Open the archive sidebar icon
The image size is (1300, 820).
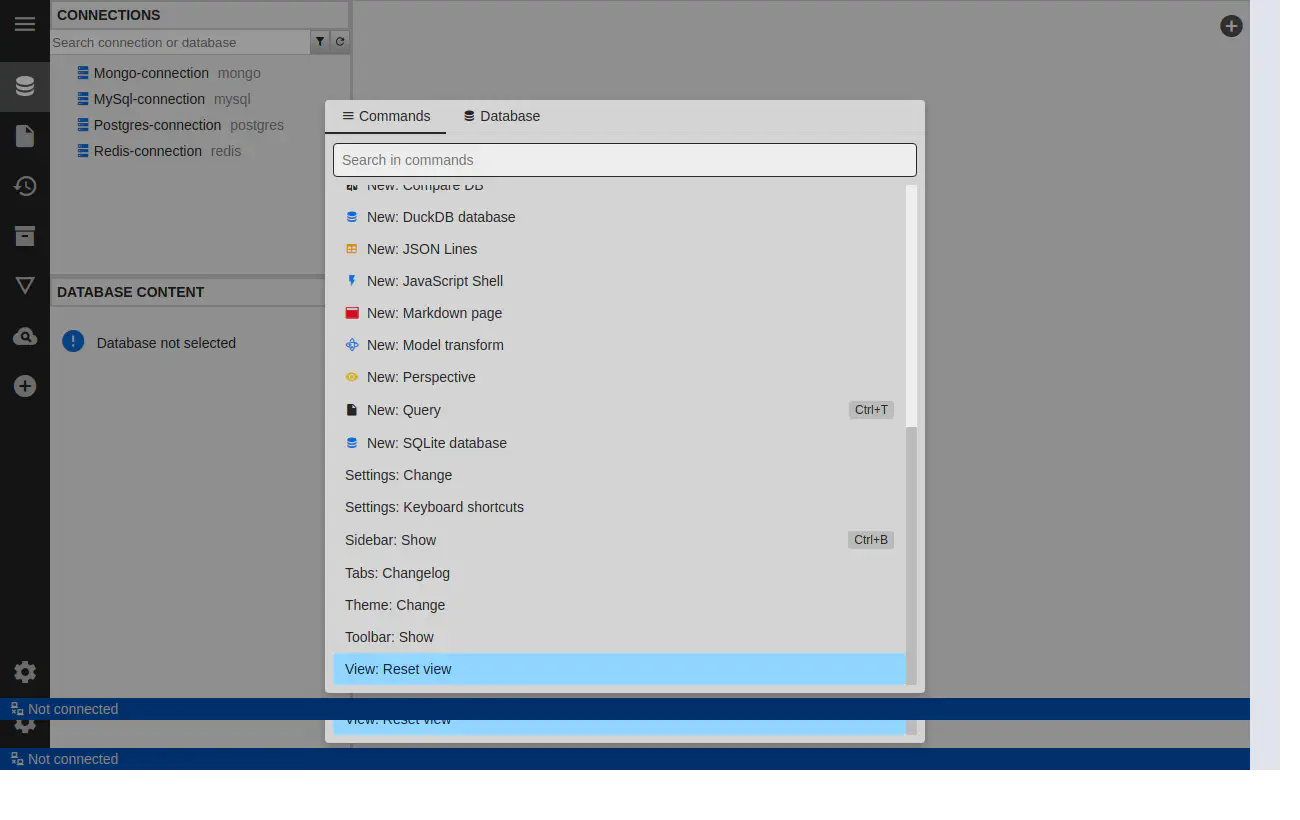[25, 236]
